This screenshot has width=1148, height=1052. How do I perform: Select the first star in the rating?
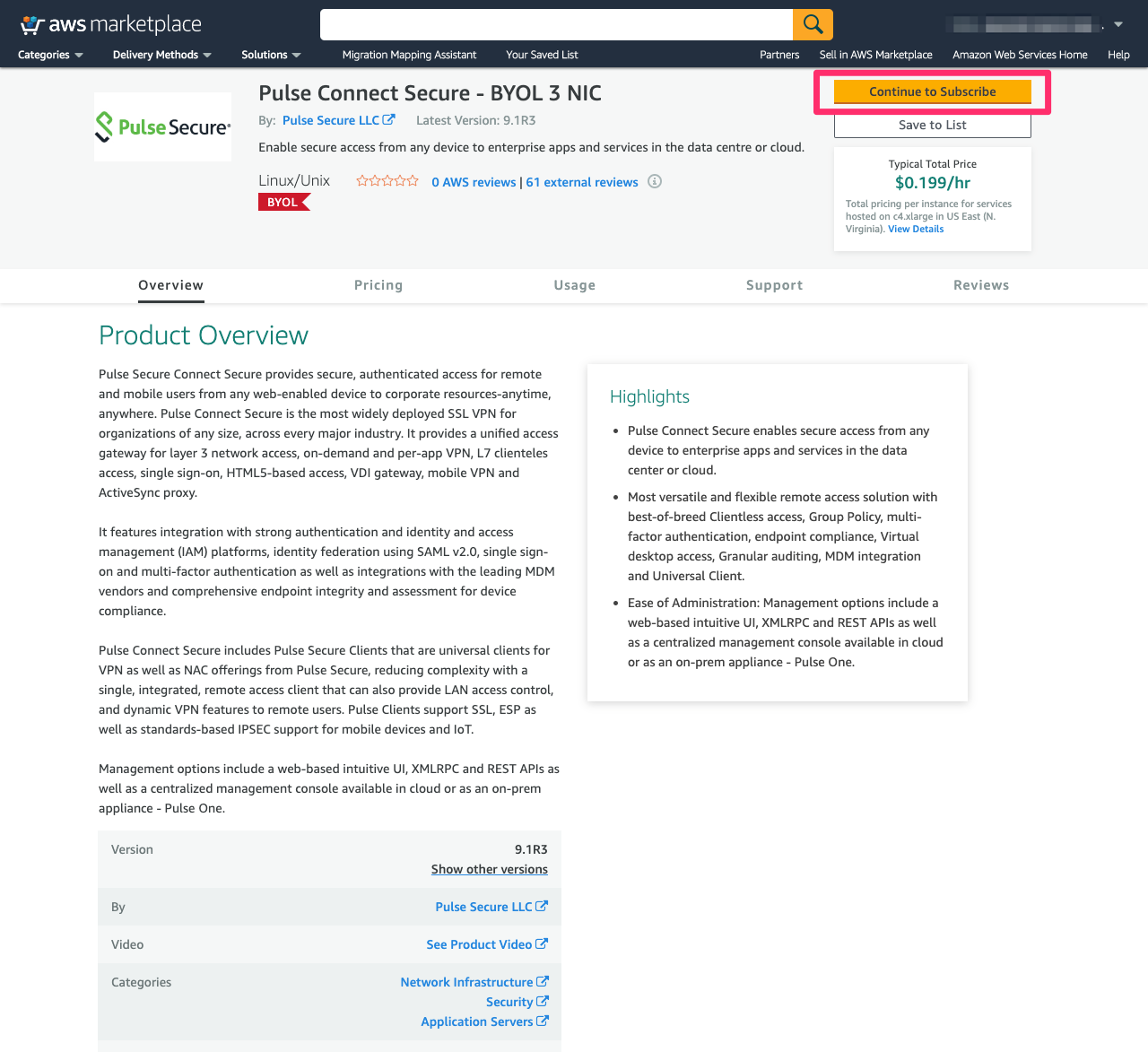point(361,180)
